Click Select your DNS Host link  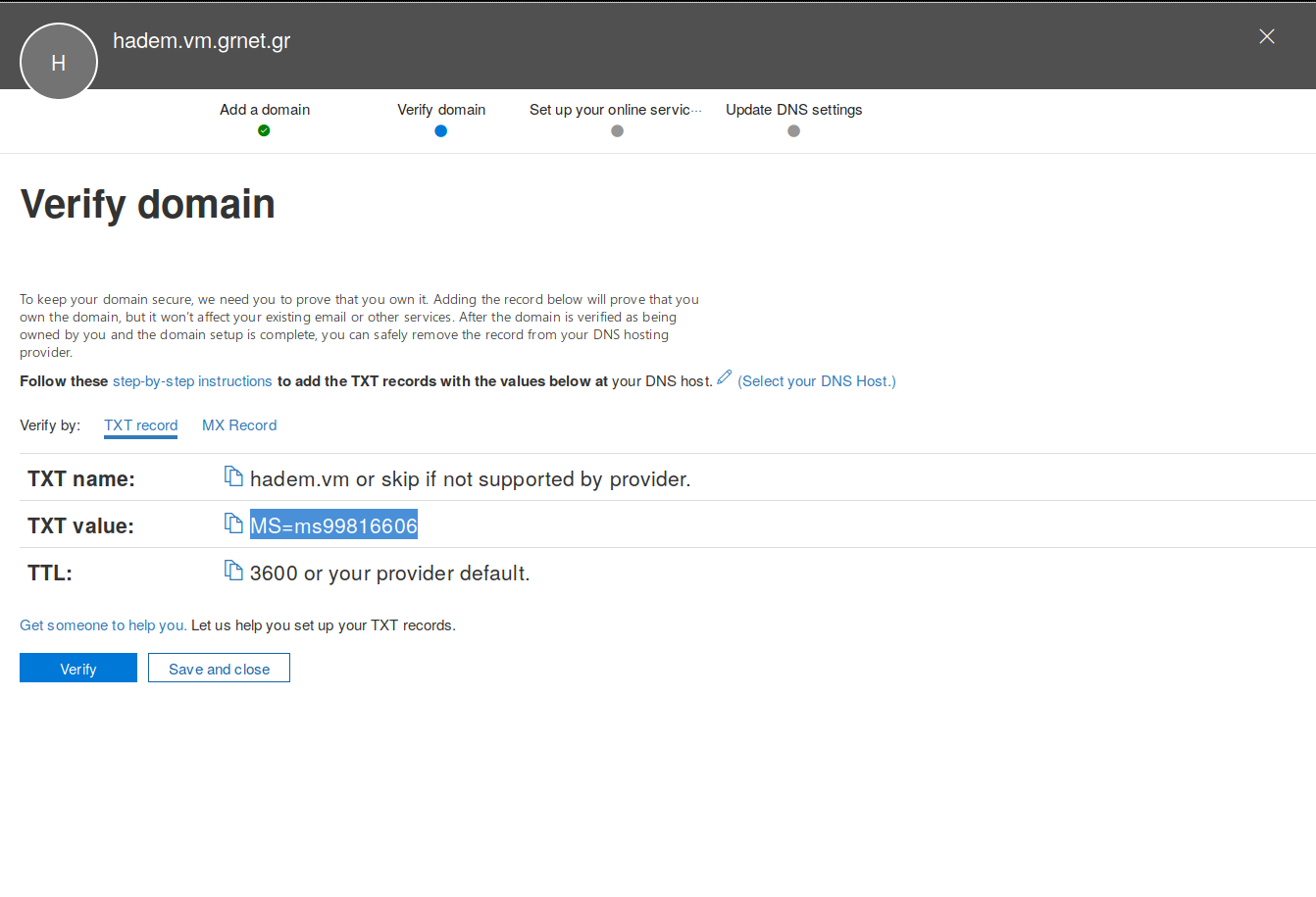[x=816, y=381]
